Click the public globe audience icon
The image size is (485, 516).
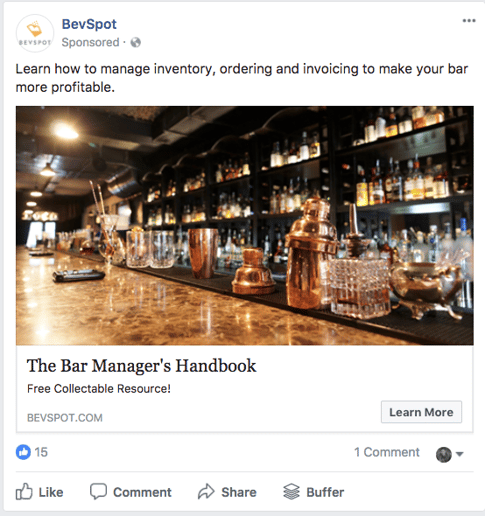tap(136, 42)
